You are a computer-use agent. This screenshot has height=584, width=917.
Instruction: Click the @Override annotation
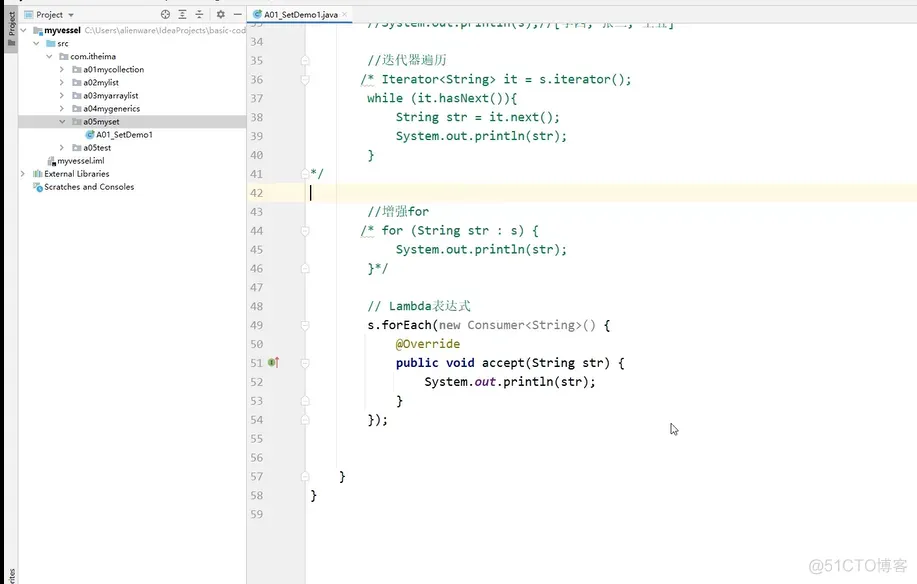[428, 344]
